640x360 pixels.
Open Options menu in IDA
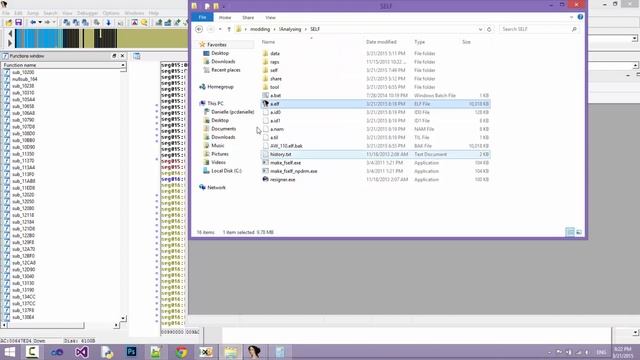[x=111, y=13]
